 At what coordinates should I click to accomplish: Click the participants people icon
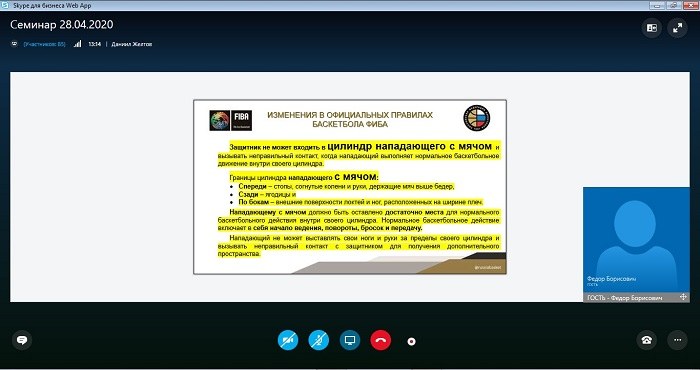[x=14, y=44]
